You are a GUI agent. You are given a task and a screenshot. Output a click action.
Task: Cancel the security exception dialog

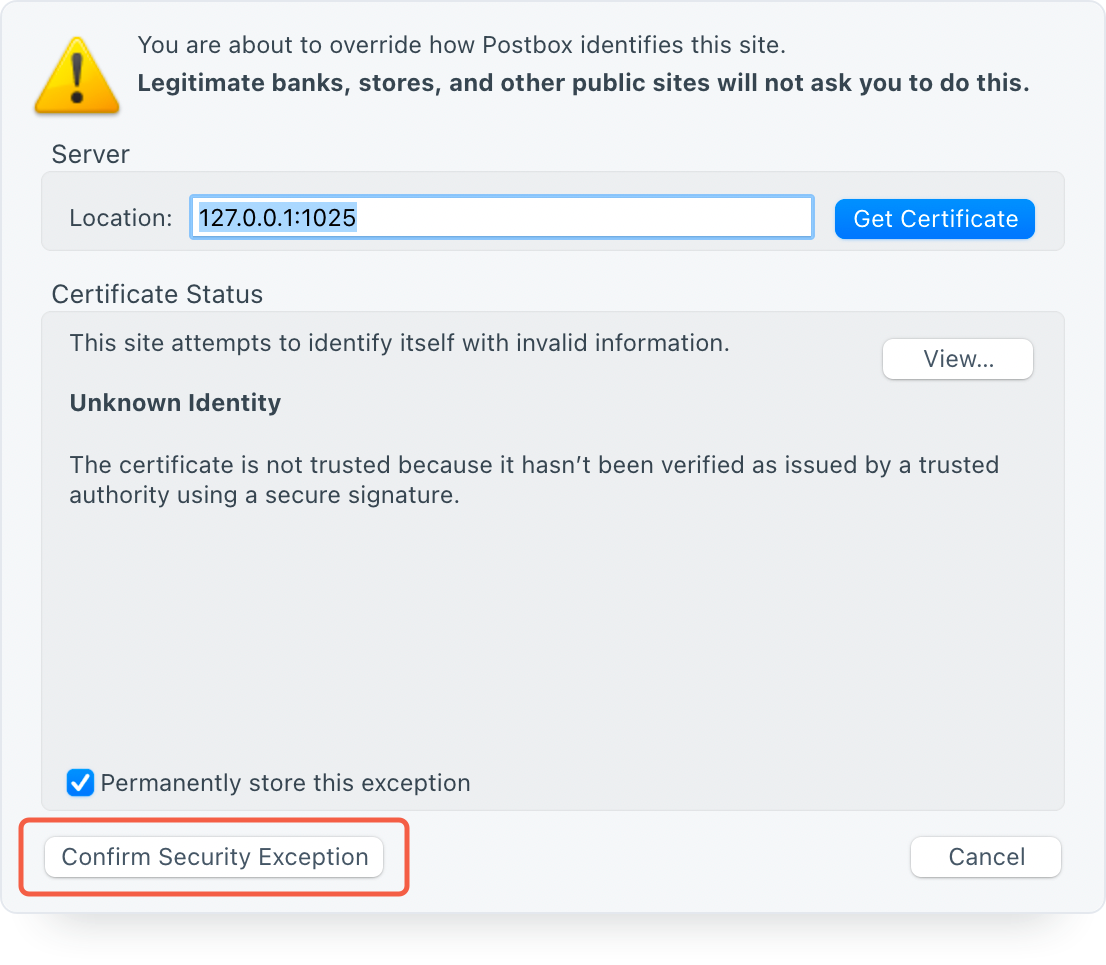pos(985,857)
